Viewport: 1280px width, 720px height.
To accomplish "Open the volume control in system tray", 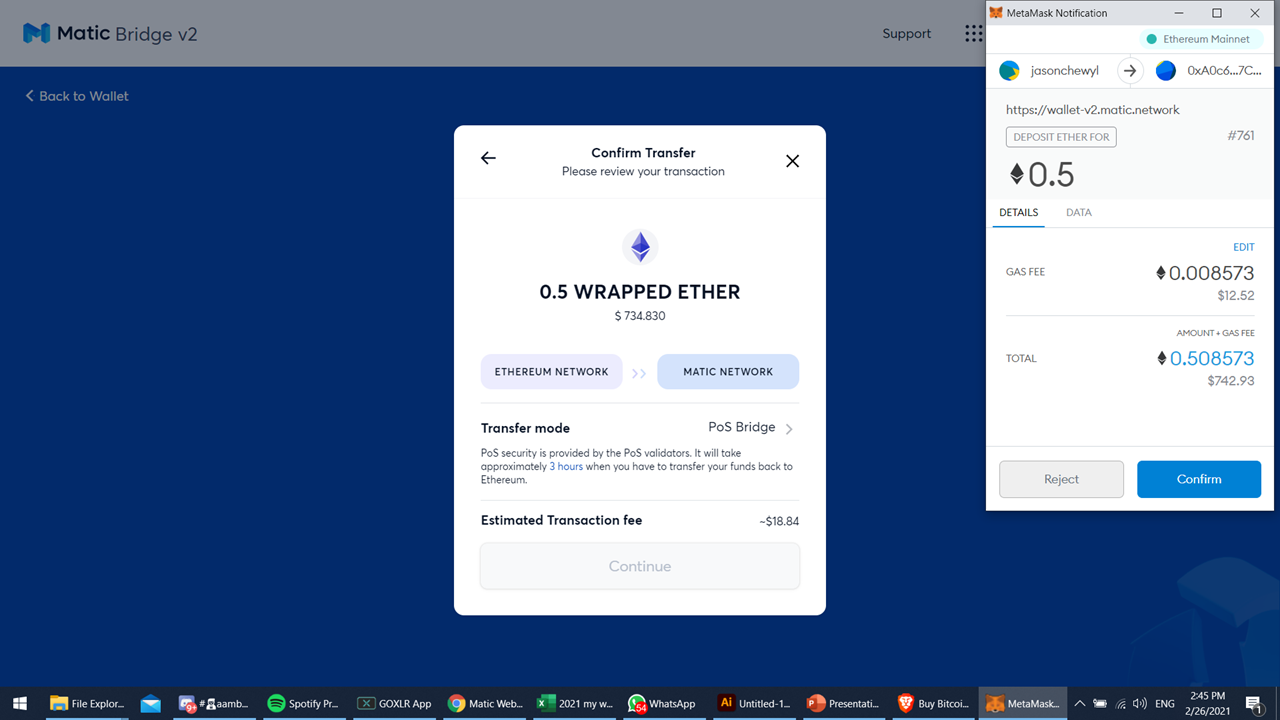I will click(1140, 703).
